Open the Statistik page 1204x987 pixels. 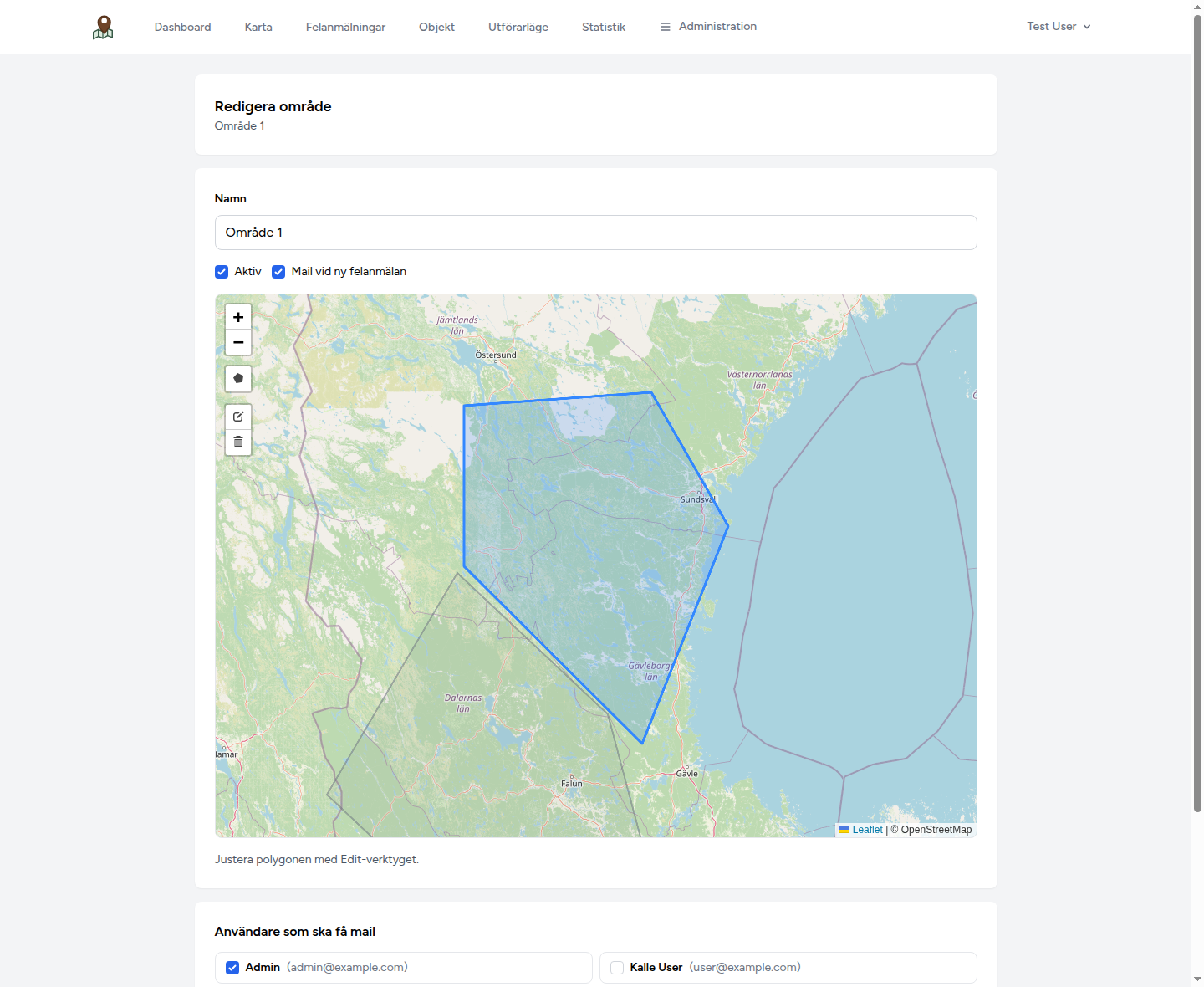604,27
